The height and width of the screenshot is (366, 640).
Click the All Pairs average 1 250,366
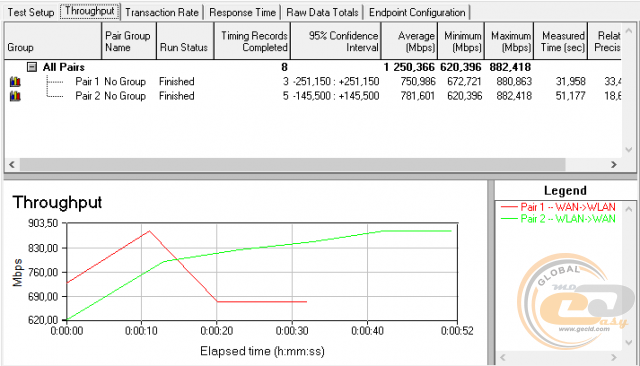(x=409, y=67)
